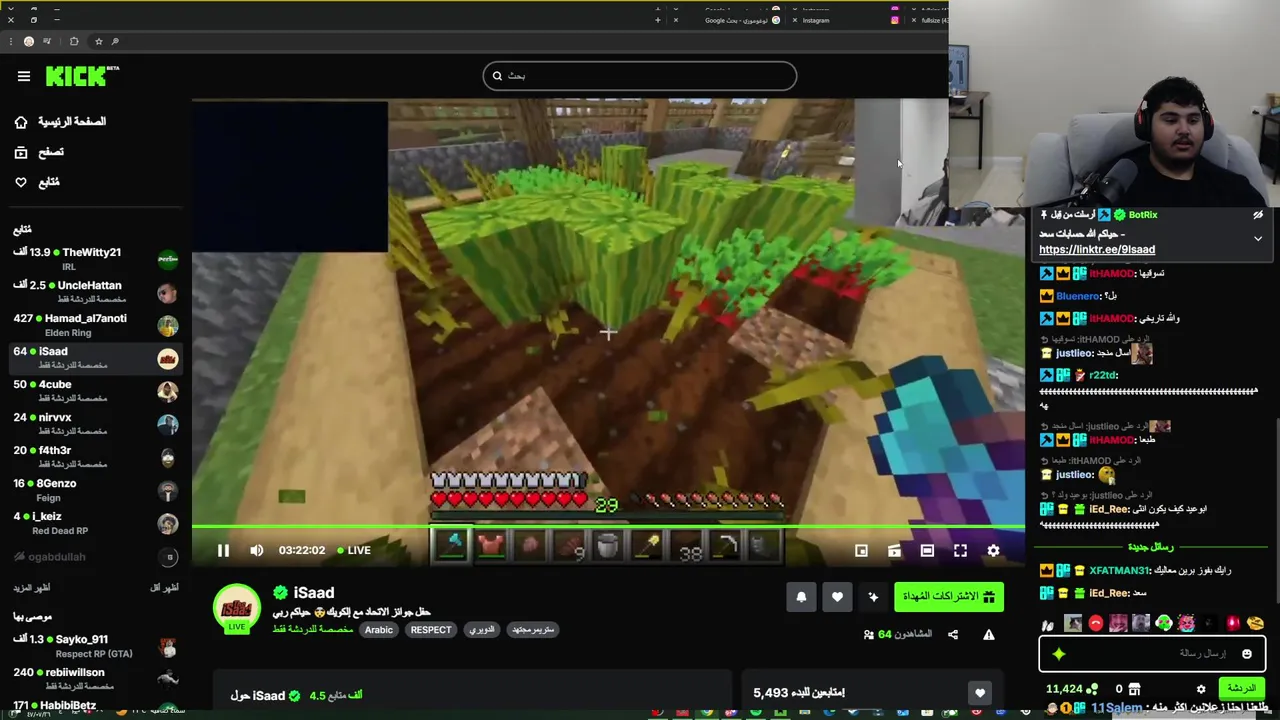Click green sparkle in chat input
The image size is (1280, 720).
click(x=1059, y=654)
